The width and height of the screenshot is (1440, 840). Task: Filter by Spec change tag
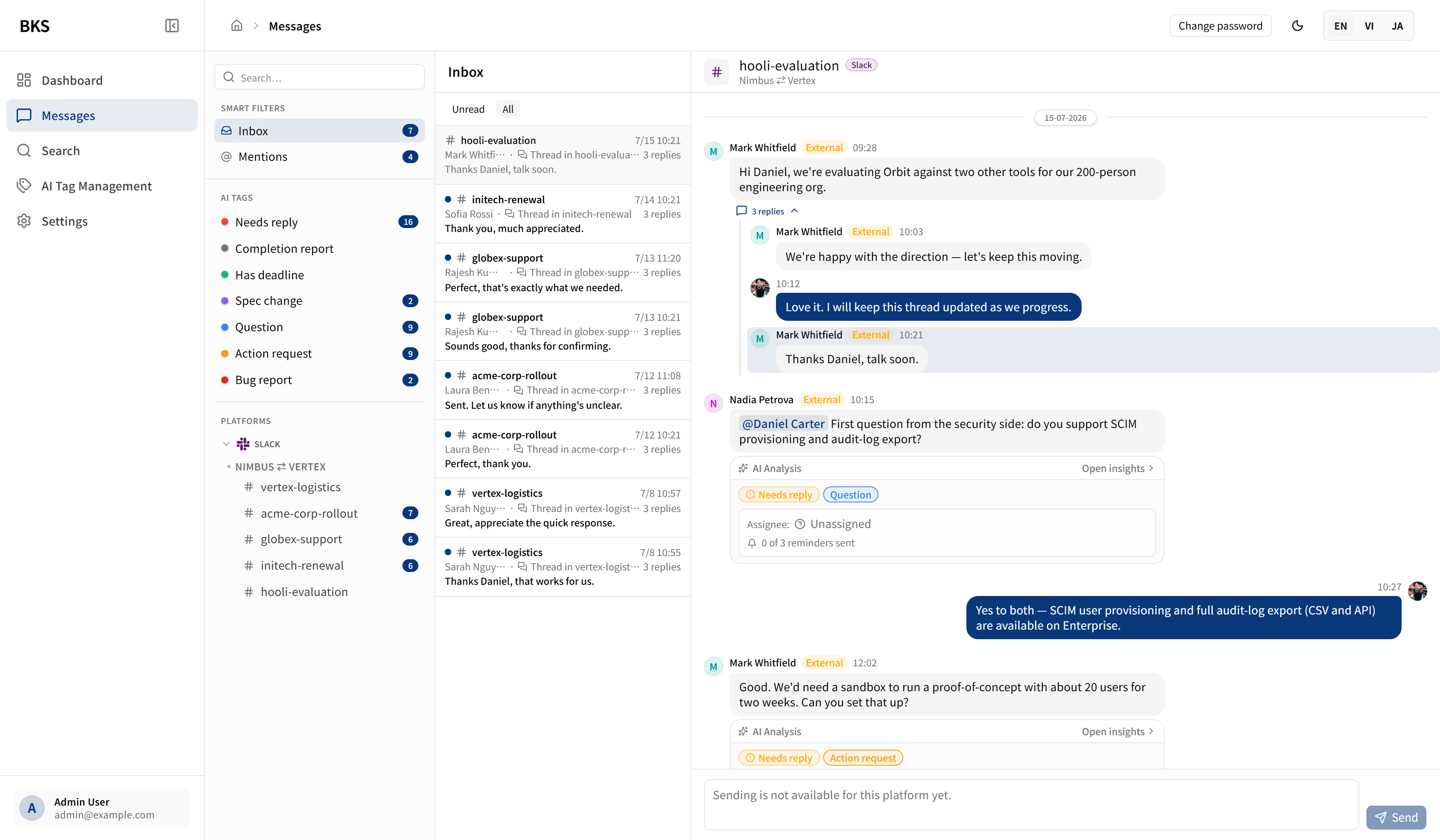320,300
